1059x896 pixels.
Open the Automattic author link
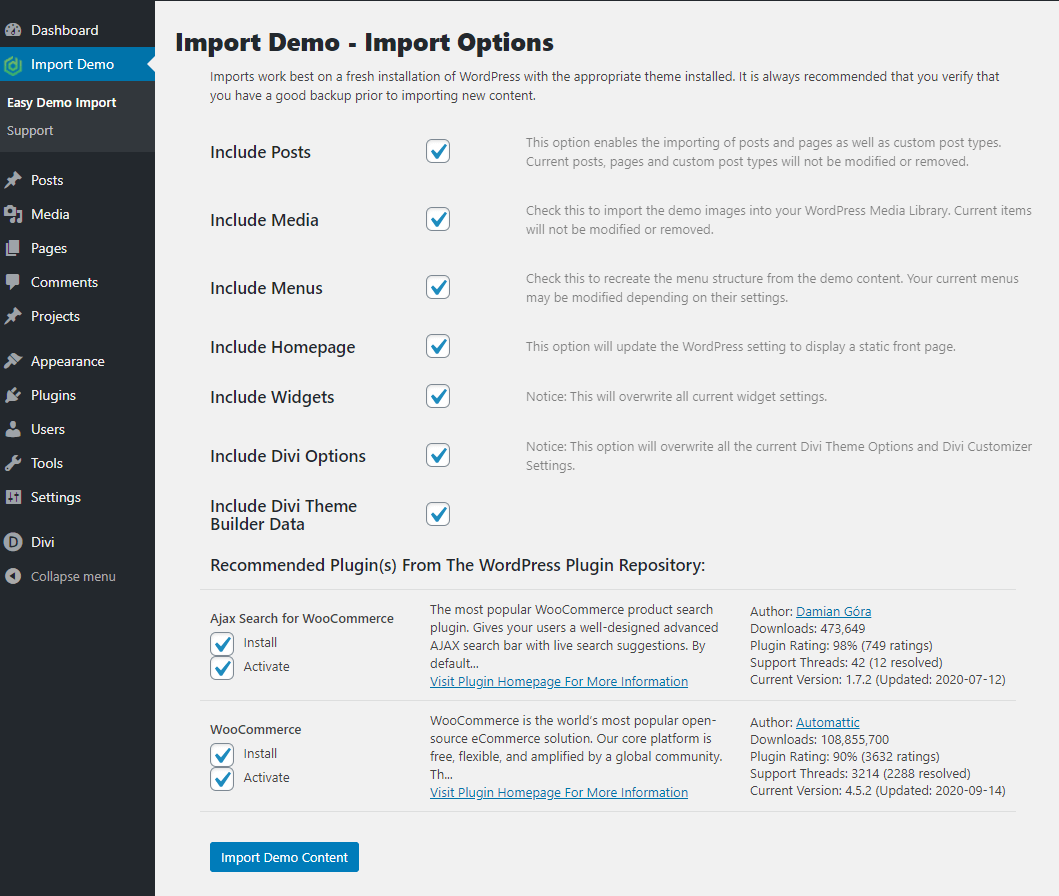click(x=827, y=722)
